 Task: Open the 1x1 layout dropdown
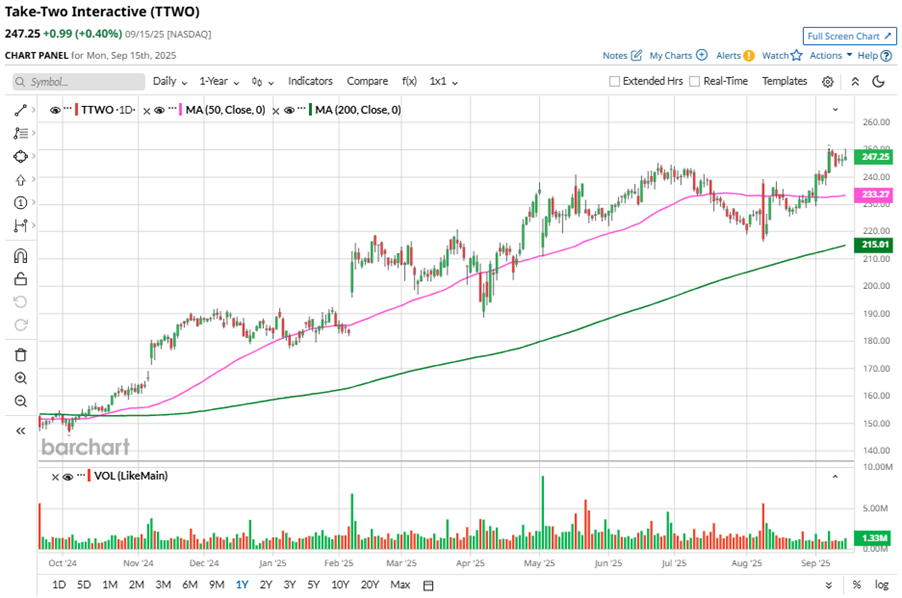pos(444,82)
